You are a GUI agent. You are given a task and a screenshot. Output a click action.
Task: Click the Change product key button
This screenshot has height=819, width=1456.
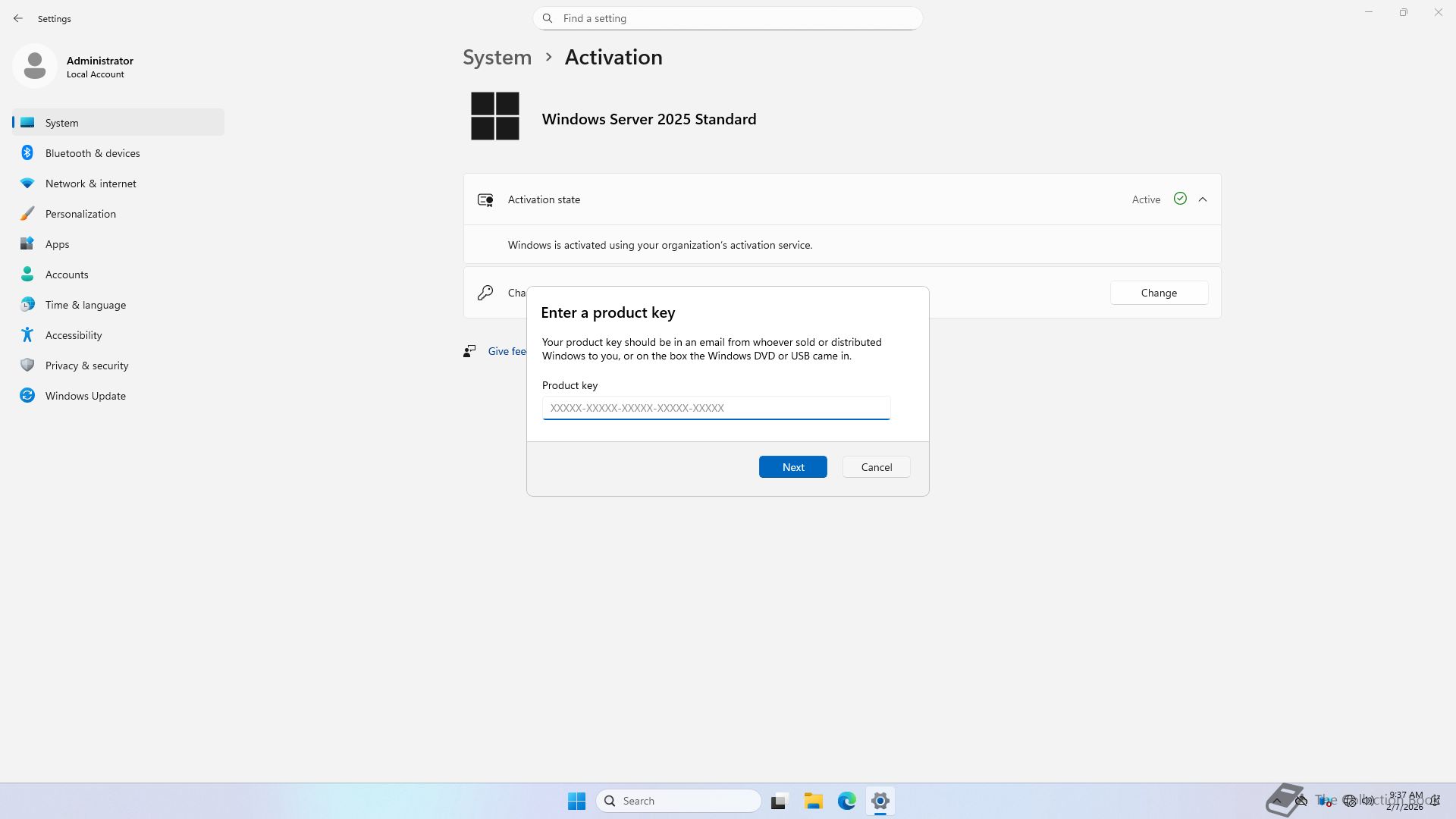click(x=1159, y=293)
